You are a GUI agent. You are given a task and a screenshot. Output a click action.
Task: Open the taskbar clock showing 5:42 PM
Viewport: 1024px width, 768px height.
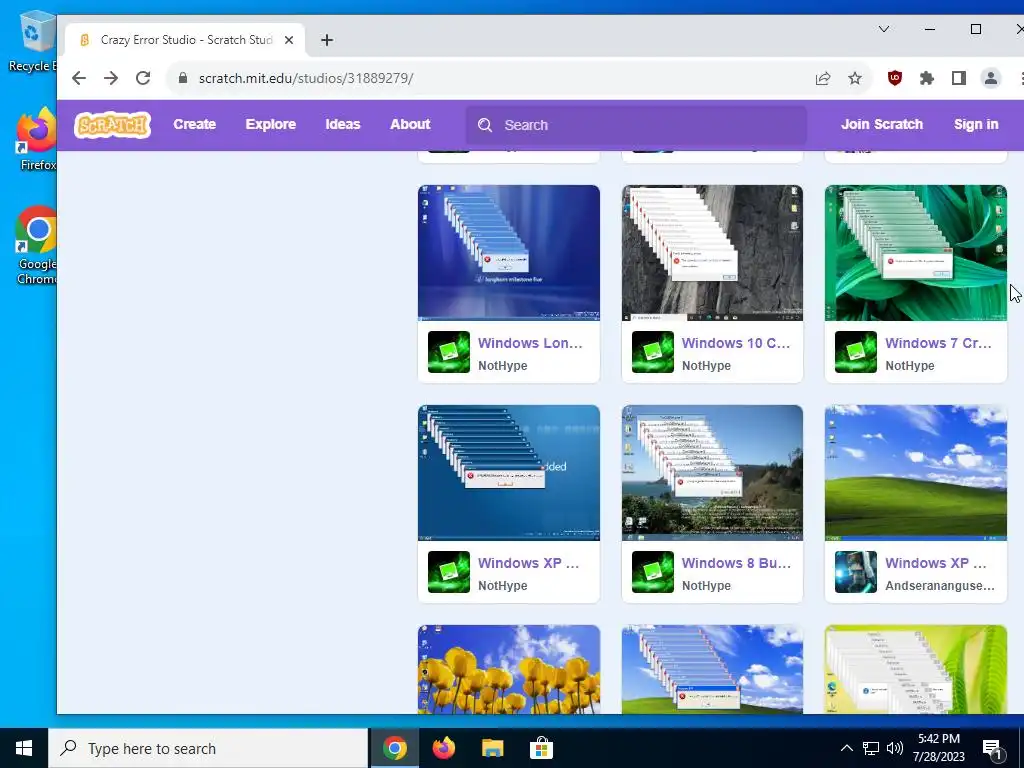[938, 748]
